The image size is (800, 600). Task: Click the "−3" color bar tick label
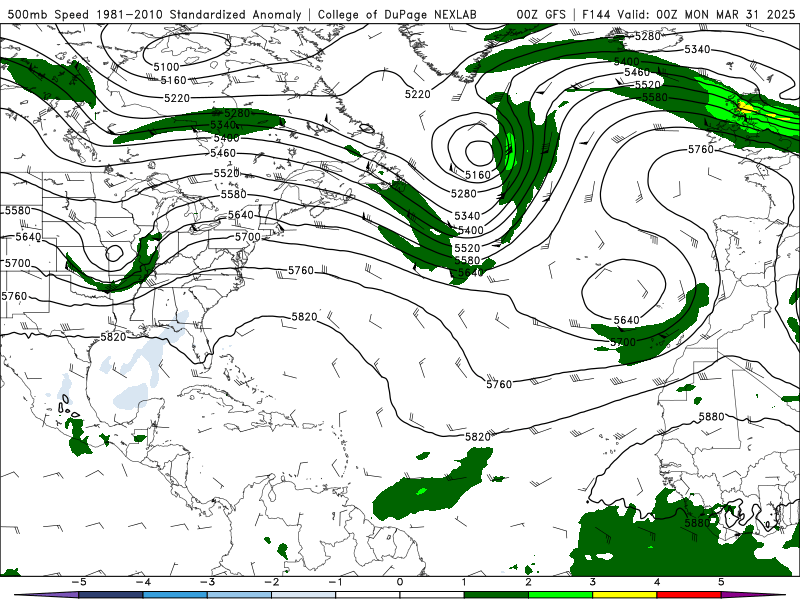point(207,582)
